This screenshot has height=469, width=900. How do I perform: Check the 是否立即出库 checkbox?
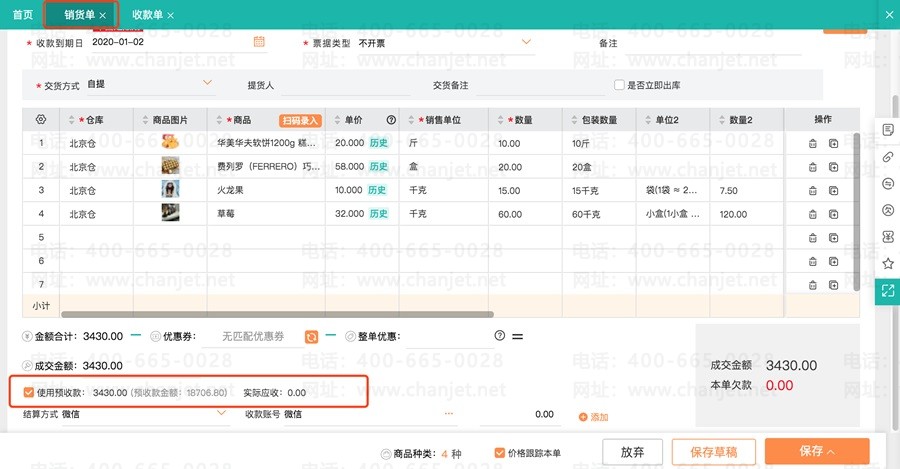620,85
